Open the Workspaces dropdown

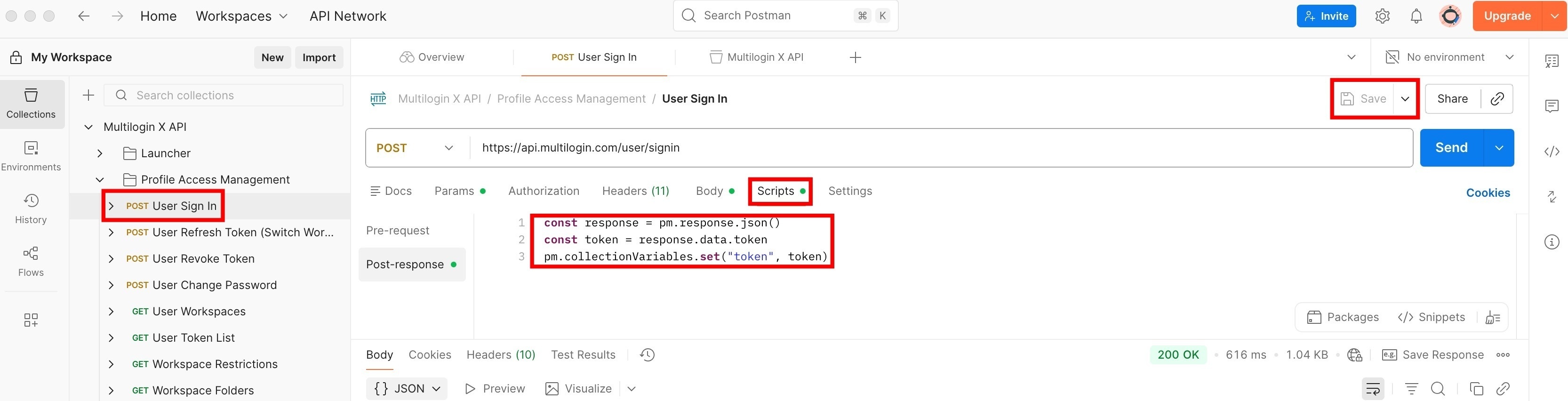(242, 16)
